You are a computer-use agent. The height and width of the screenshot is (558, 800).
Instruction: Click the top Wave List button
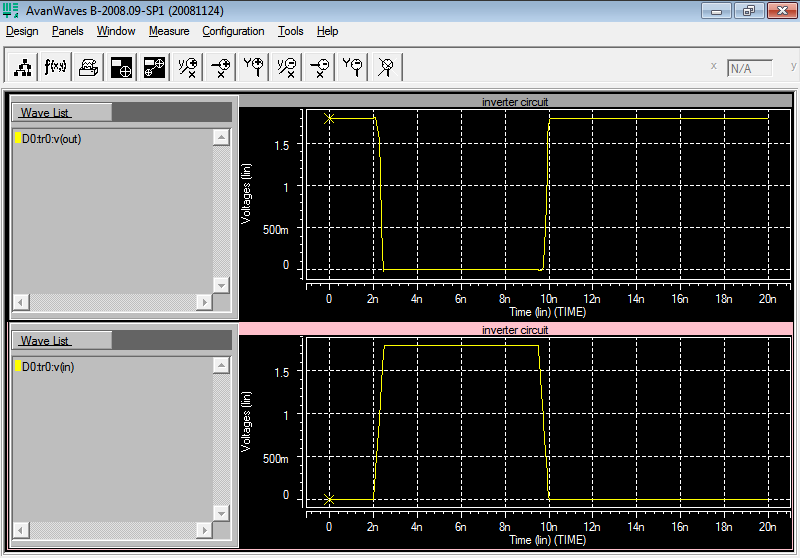click(62, 113)
